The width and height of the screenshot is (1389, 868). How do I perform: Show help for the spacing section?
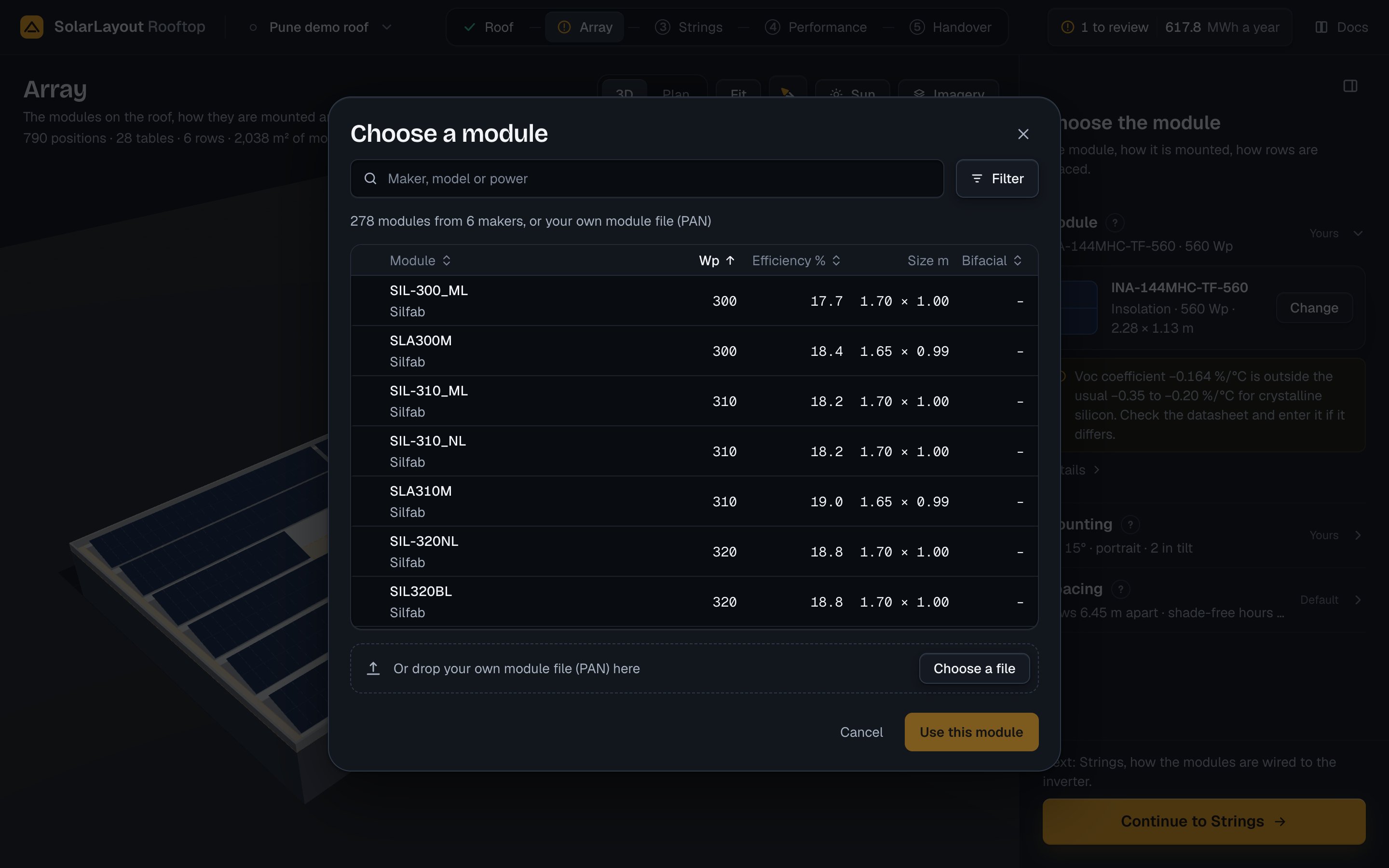[1120, 589]
